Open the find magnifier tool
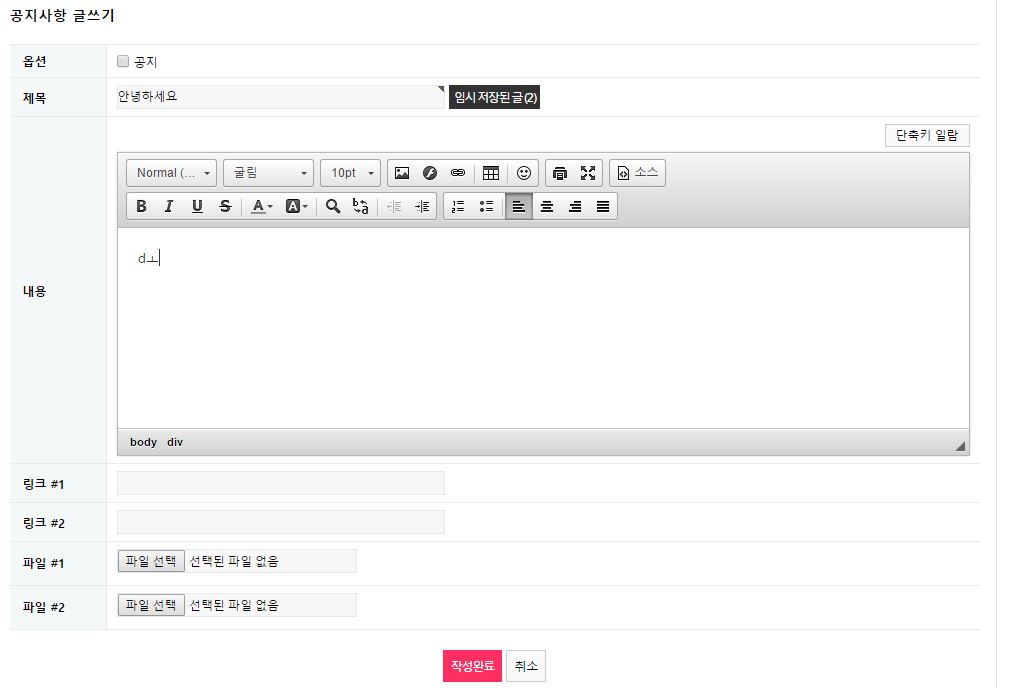This screenshot has height=688, width=1024. tap(332, 206)
